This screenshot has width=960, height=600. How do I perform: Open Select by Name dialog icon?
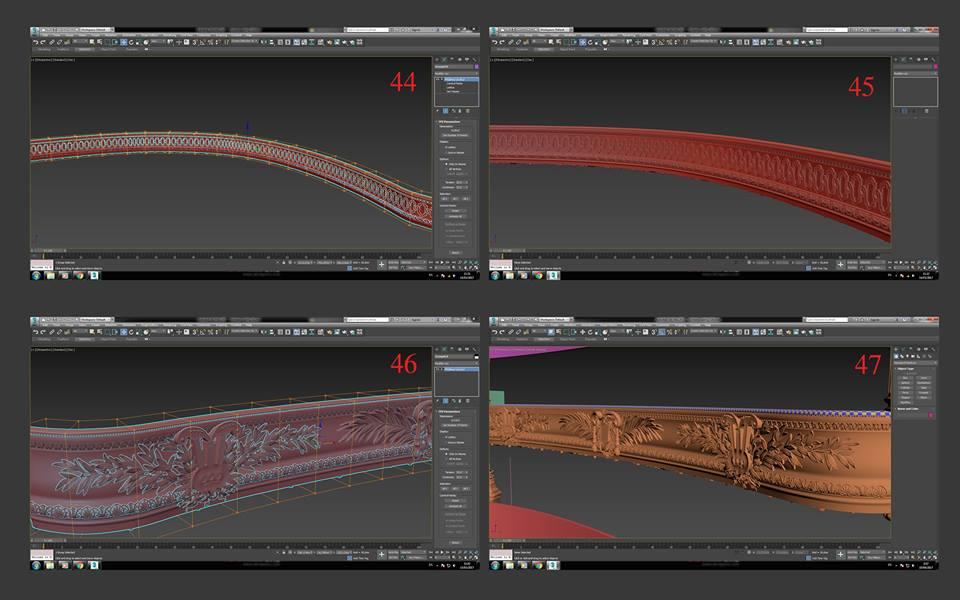99,43
